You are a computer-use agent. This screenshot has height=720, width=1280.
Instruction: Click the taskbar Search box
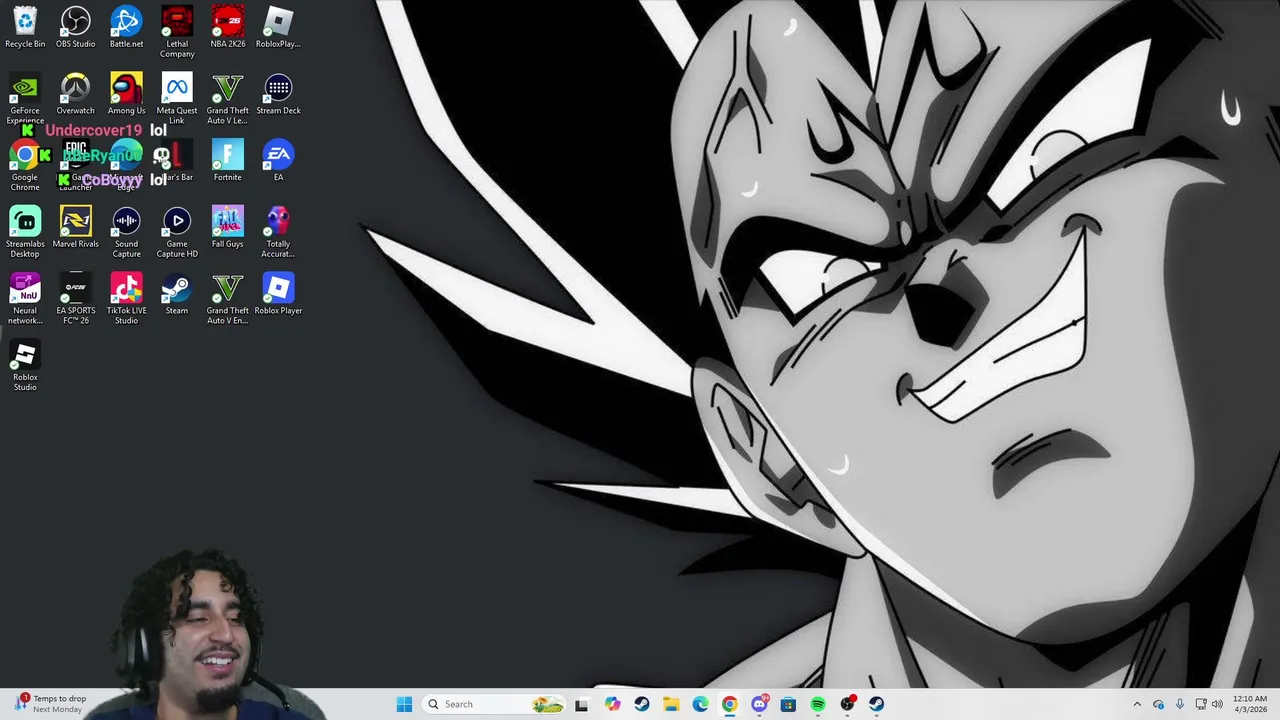[494, 704]
